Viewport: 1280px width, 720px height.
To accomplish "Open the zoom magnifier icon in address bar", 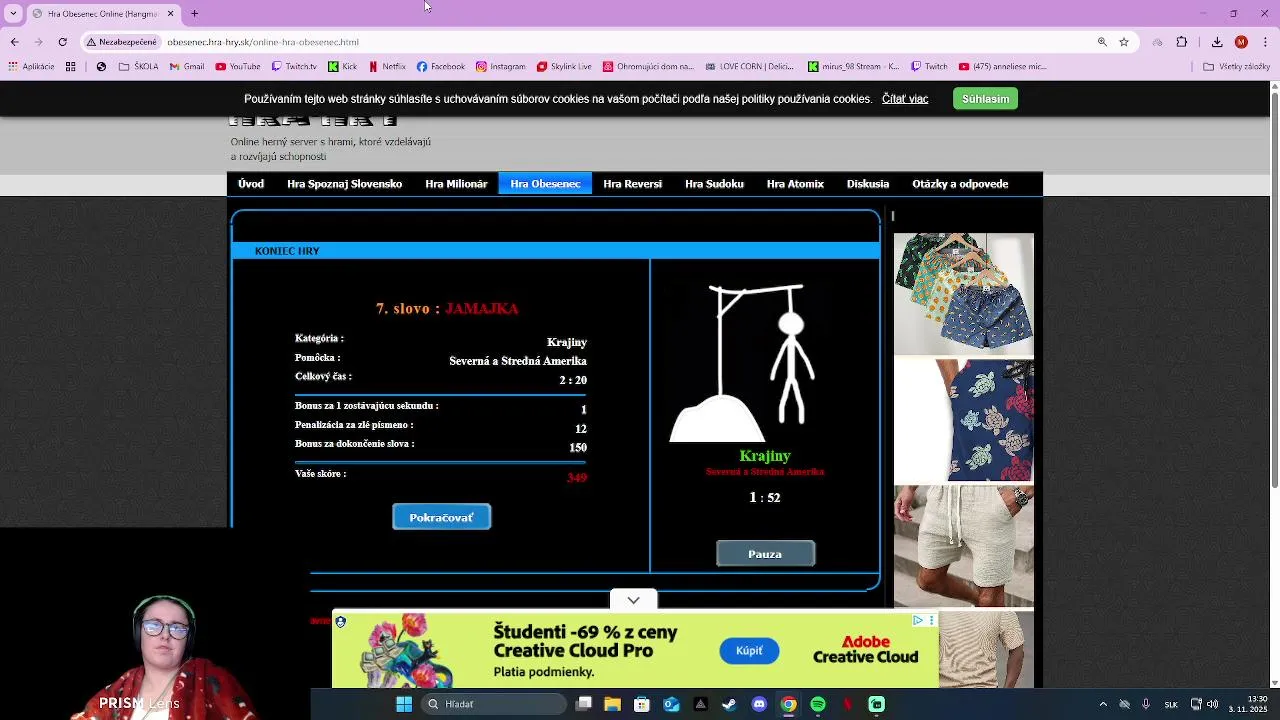I will (1102, 42).
